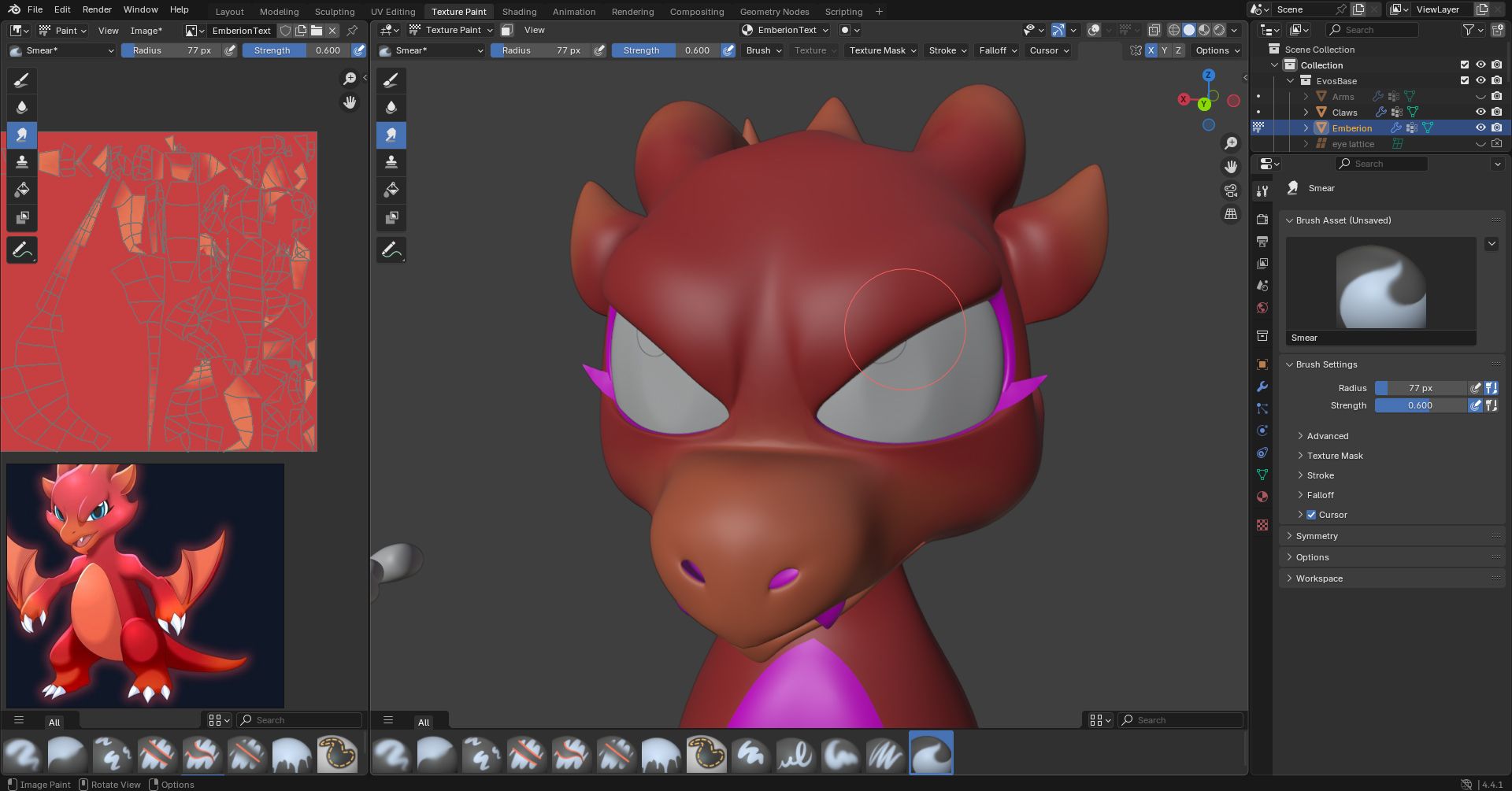Click the Options button in the viewport header

(x=1217, y=50)
